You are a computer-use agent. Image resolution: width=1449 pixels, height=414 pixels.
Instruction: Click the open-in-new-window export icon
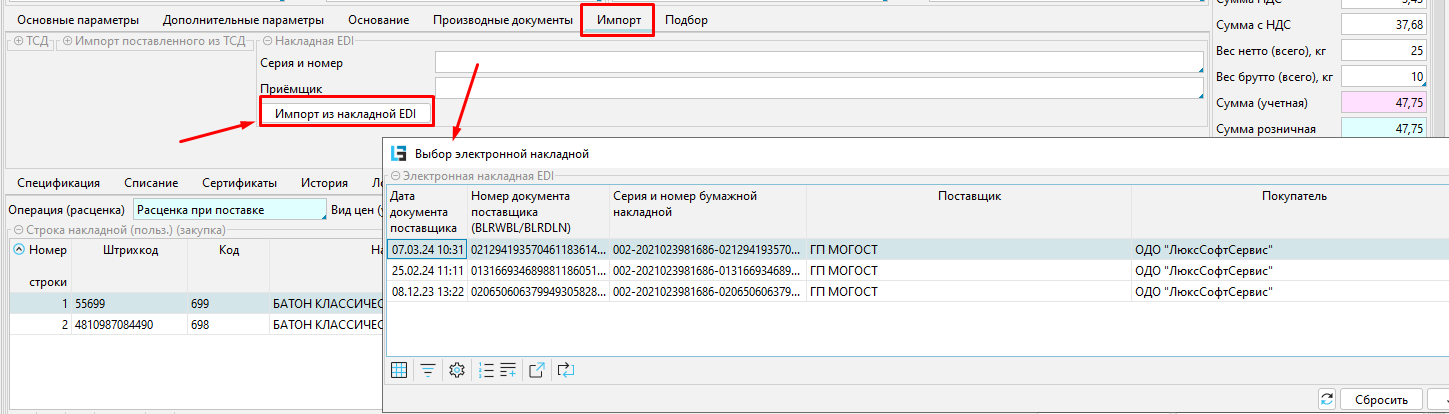coord(537,370)
